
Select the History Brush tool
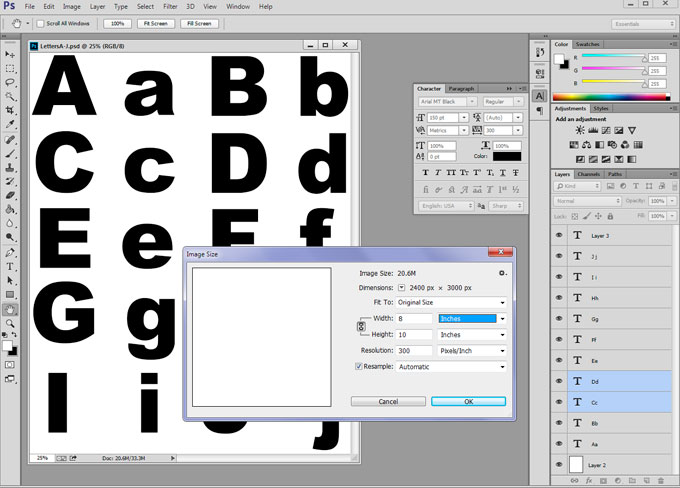pyautogui.click(x=10, y=181)
